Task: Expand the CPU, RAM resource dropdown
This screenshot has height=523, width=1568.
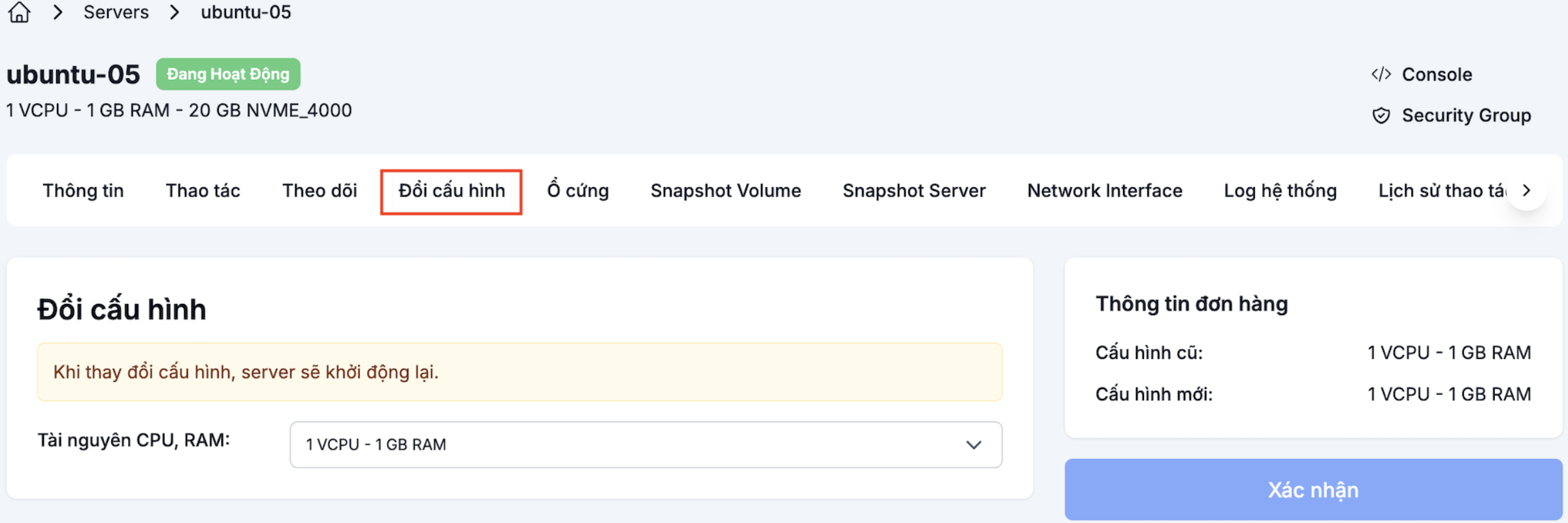Action: (x=645, y=445)
